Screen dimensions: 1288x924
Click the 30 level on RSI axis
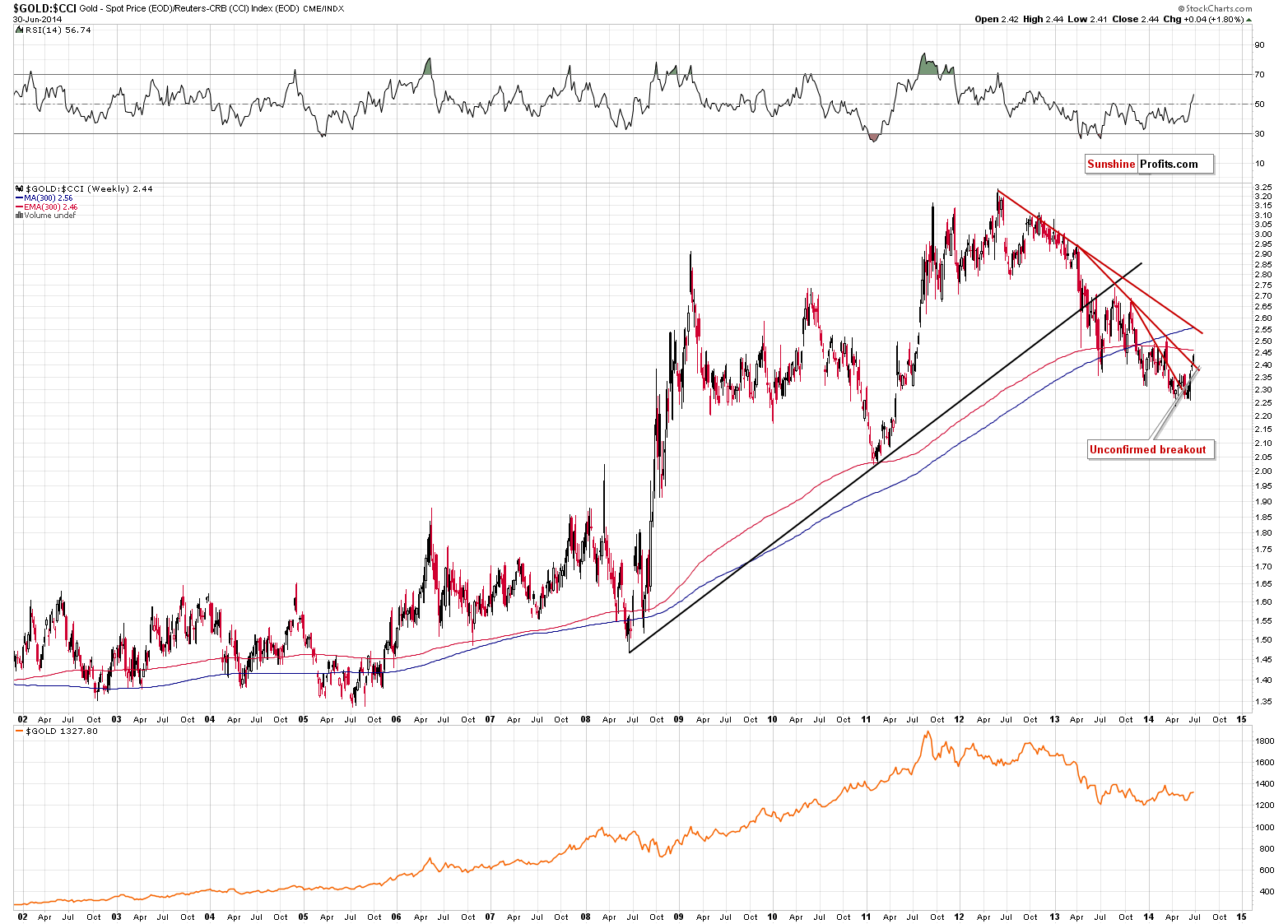[1259, 134]
